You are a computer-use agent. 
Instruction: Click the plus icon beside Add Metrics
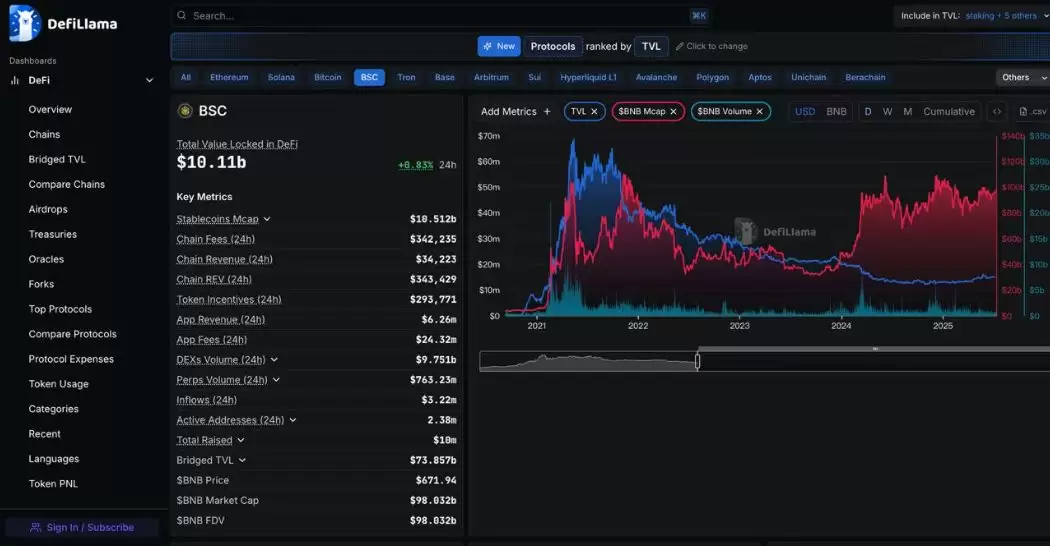(x=547, y=111)
